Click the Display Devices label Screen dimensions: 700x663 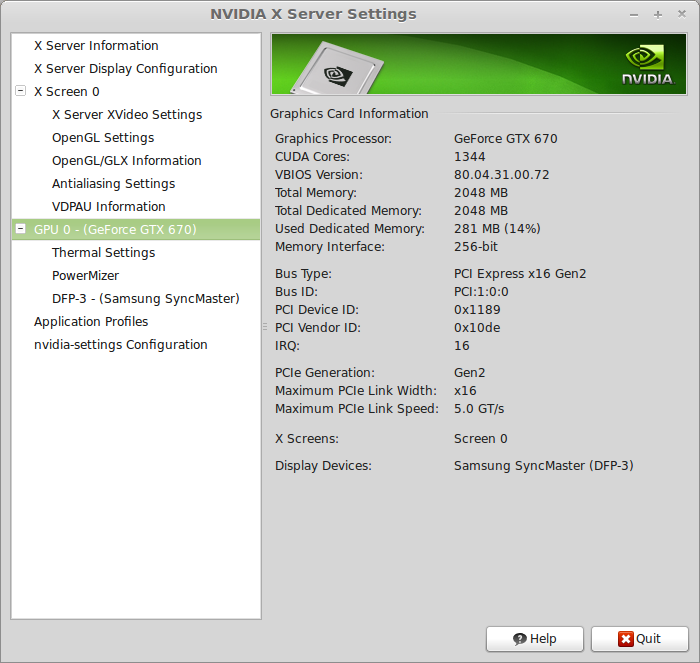point(323,466)
